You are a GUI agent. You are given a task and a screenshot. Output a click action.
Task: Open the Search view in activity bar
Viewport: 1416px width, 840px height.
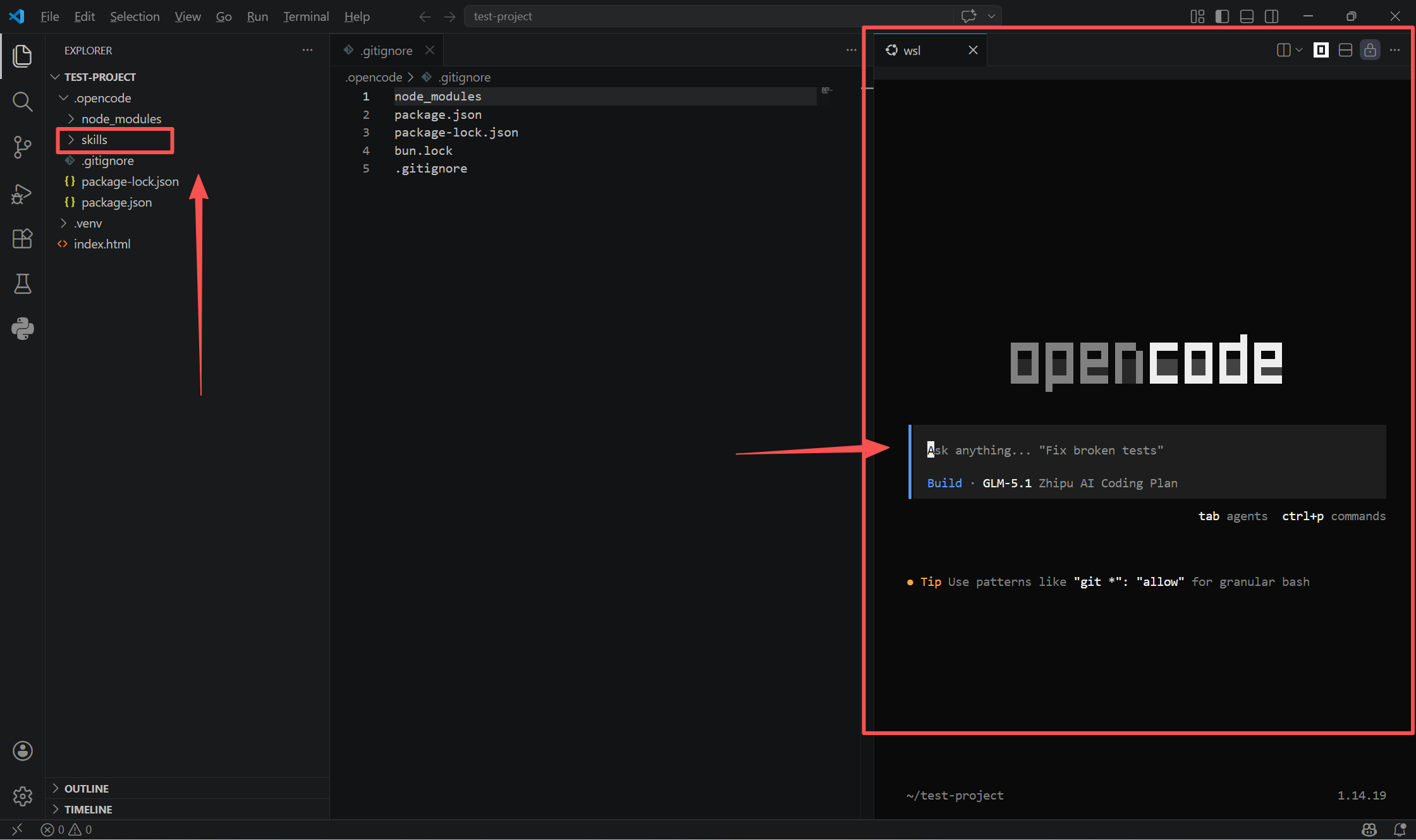click(22, 101)
